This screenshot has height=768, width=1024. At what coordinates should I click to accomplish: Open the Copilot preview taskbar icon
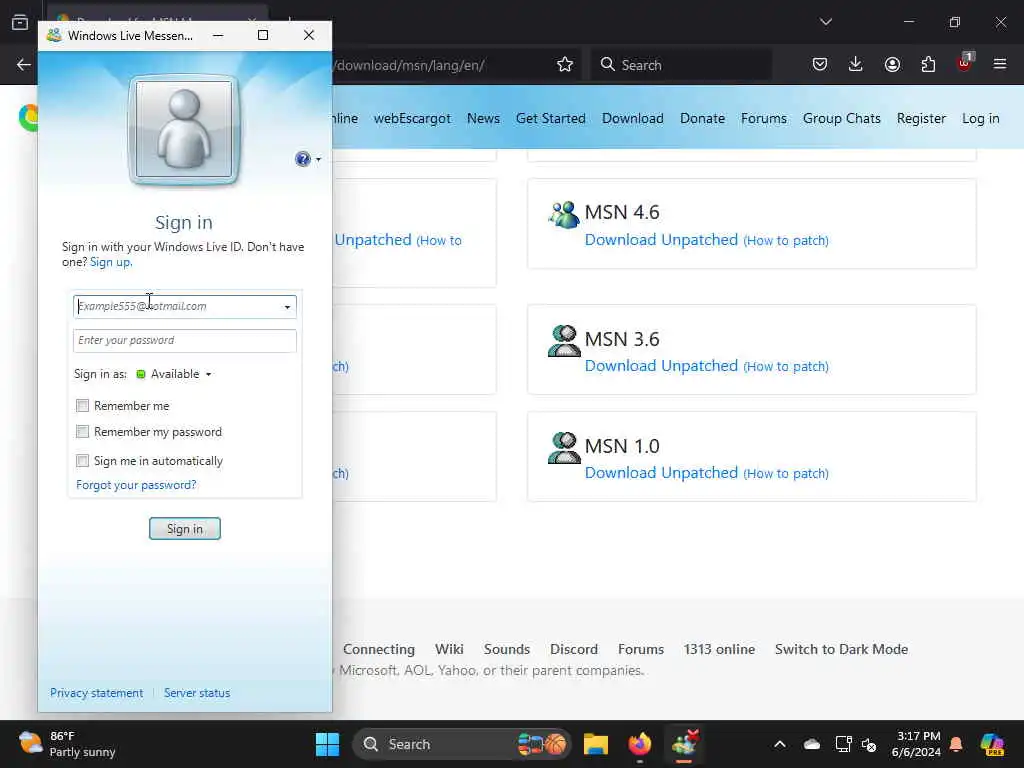992,744
